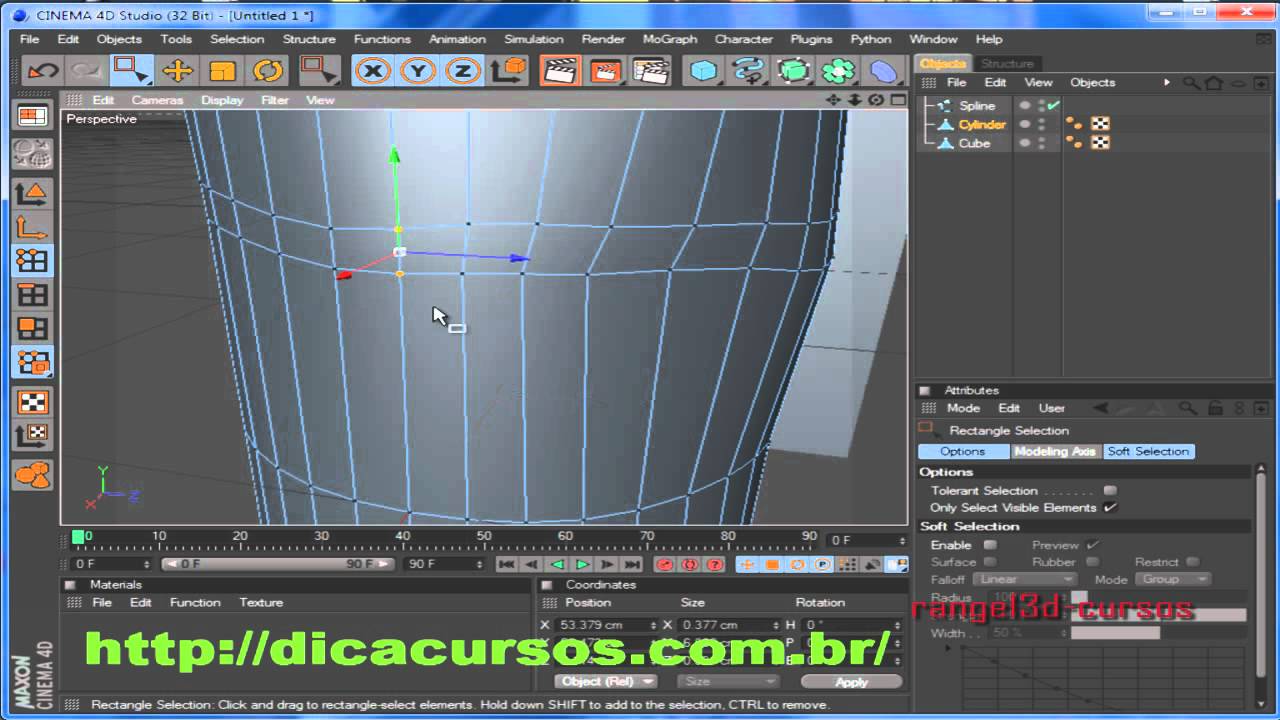
Task: Open the Modeling Axis tab
Action: pyautogui.click(x=1055, y=451)
